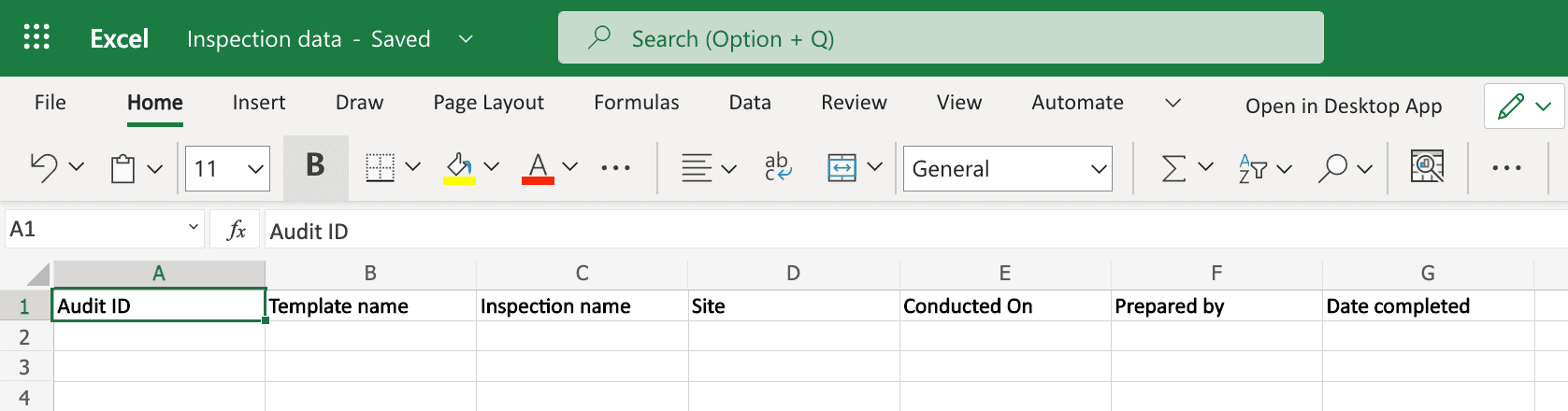Click the Paste clipboard icon
Image resolution: width=1568 pixels, height=411 pixels.
(122, 169)
